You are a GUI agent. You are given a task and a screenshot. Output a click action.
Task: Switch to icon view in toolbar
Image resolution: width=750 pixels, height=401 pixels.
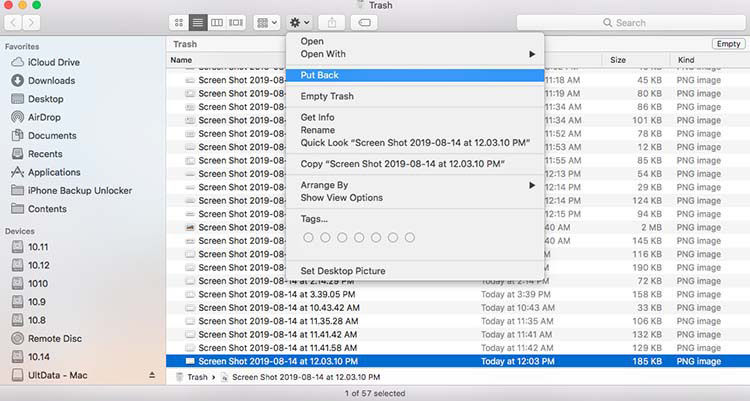click(179, 22)
